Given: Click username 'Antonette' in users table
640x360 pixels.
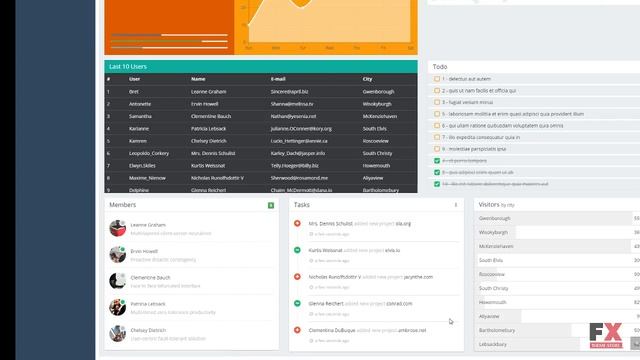Looking at the screenshot, I should pos(140,104).
